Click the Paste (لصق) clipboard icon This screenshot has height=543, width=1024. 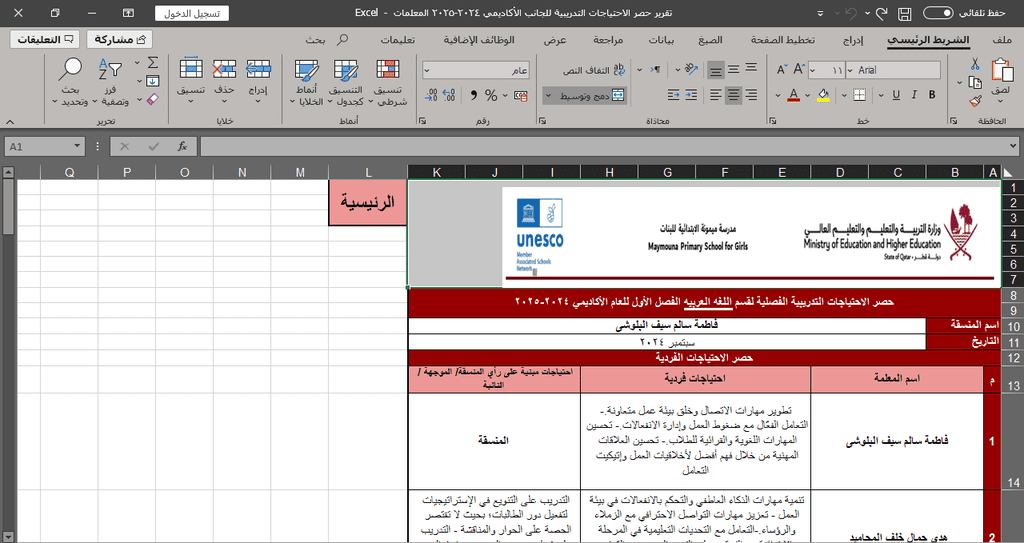(1002, 70)
